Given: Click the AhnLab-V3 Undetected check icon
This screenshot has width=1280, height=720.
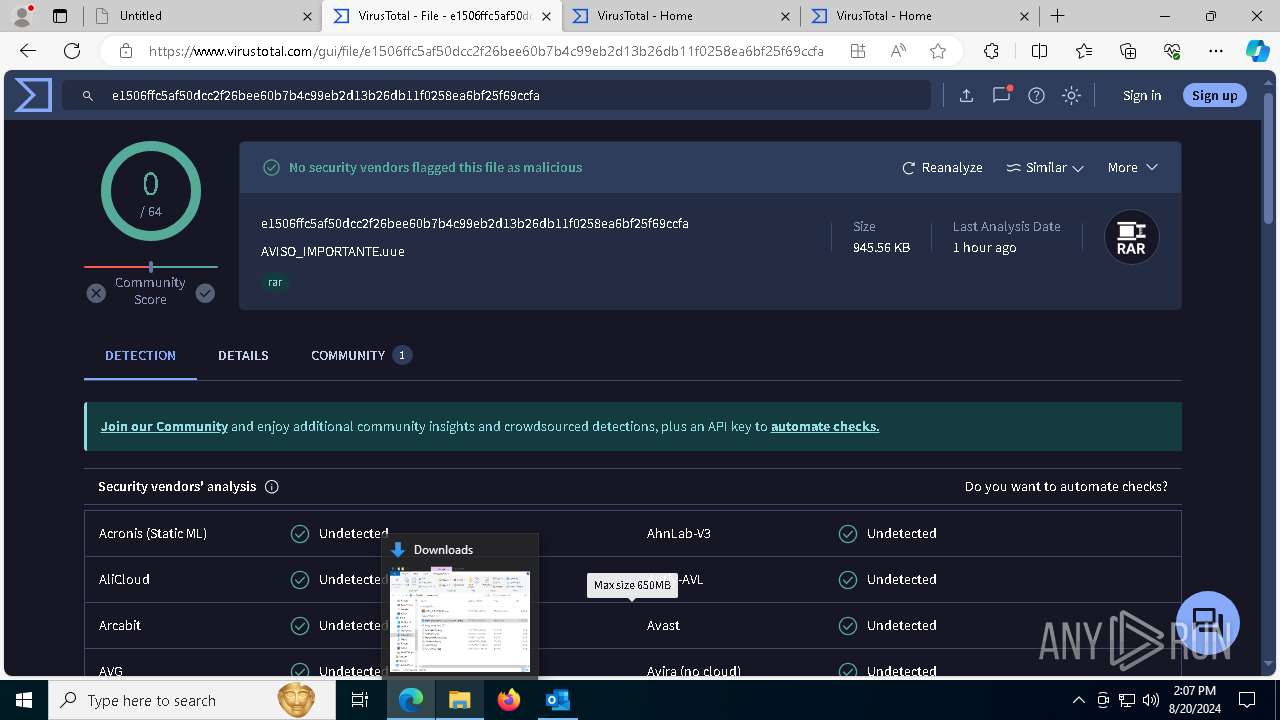Looking at the screenshot, I should coord(848,534).
